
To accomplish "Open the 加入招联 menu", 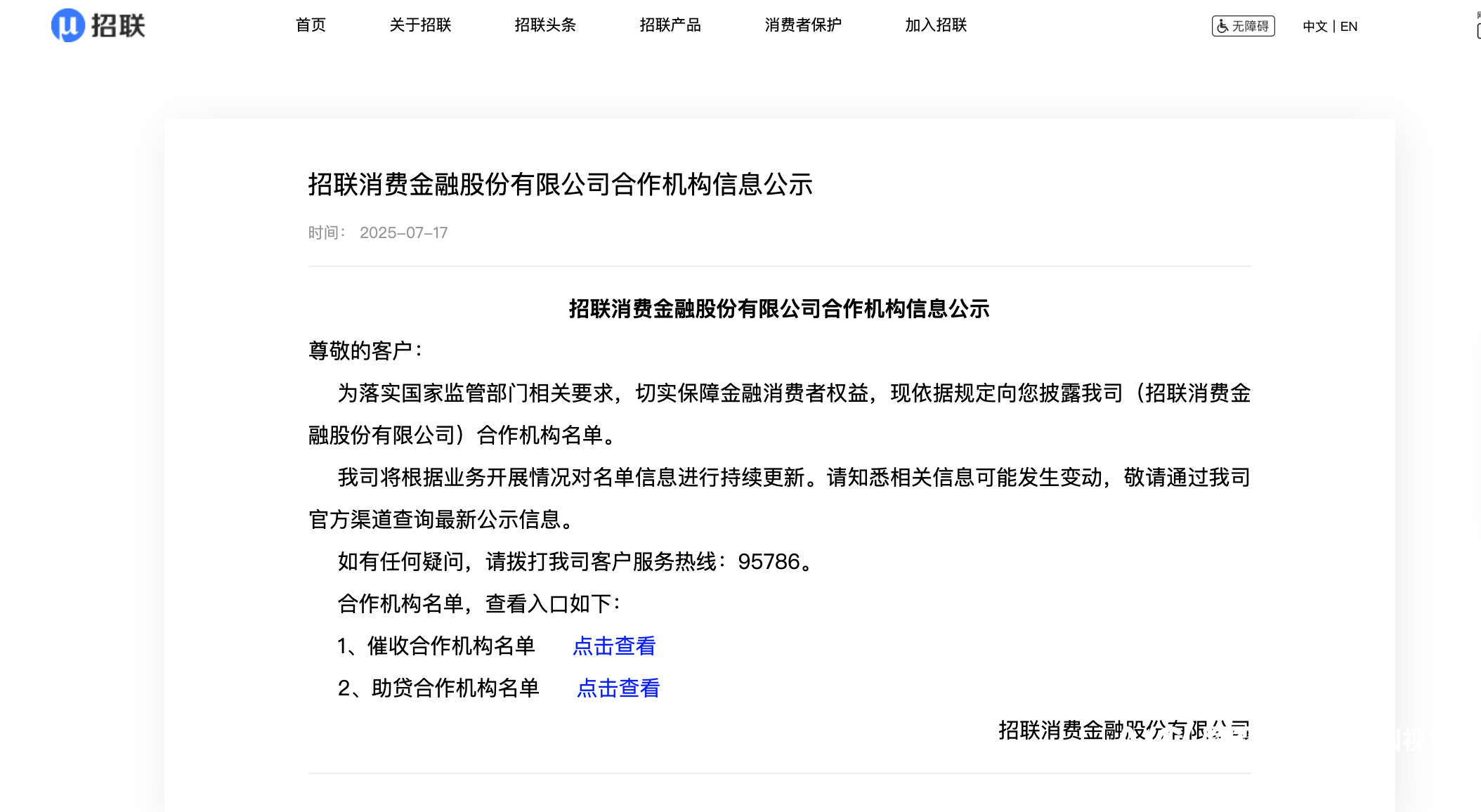I will 936,25.
